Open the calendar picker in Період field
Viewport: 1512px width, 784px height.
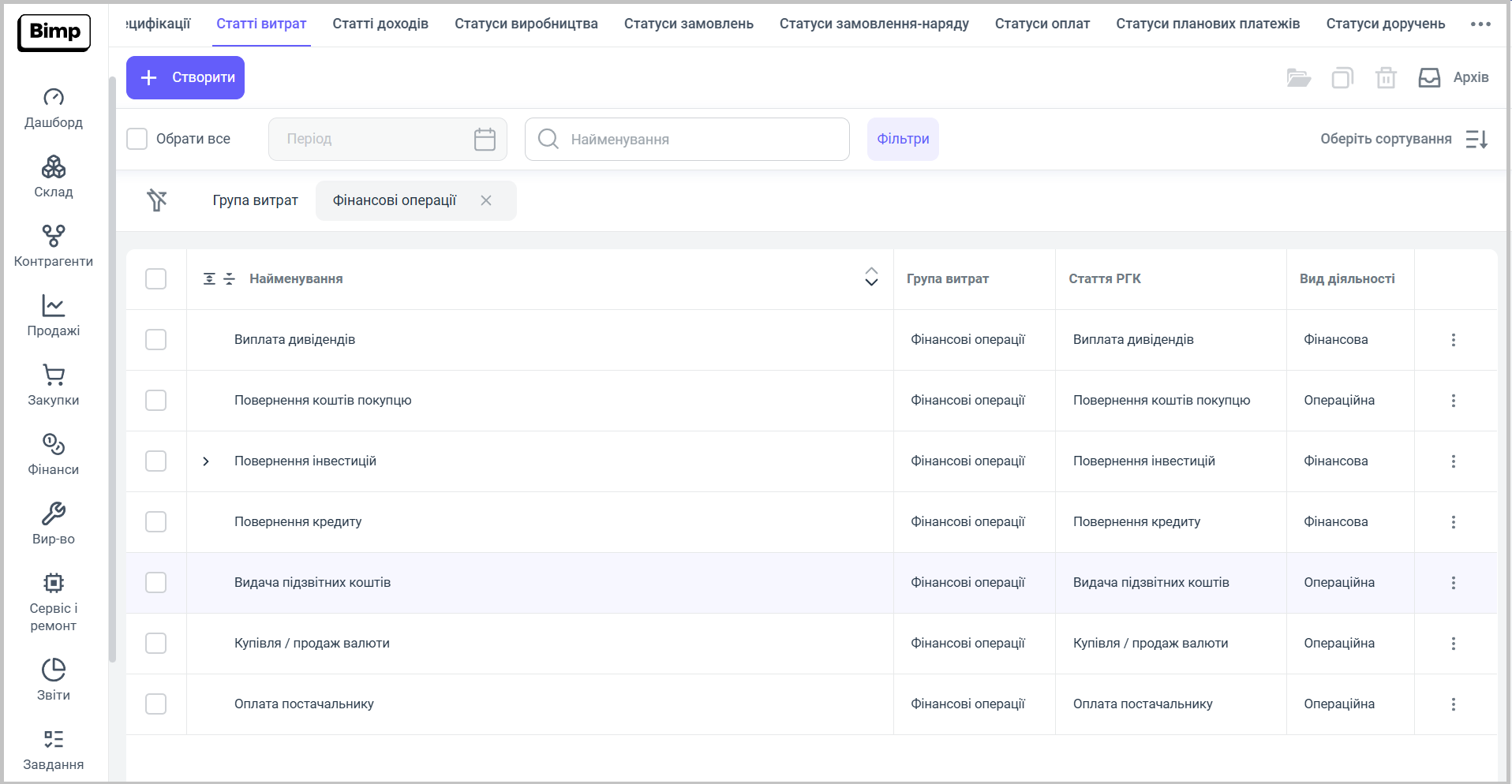[485, 140]
